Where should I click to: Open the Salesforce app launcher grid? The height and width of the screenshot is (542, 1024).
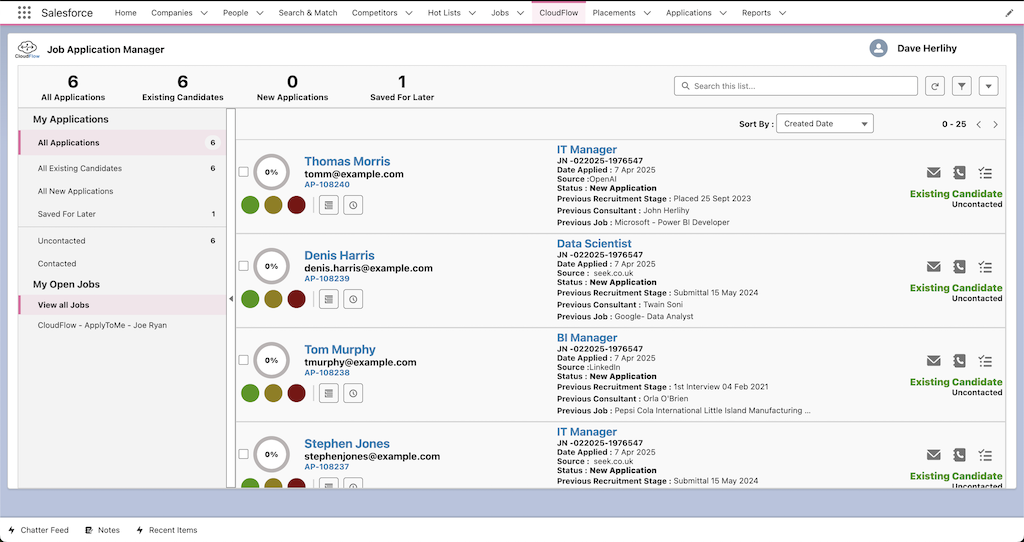click(24, 13)
